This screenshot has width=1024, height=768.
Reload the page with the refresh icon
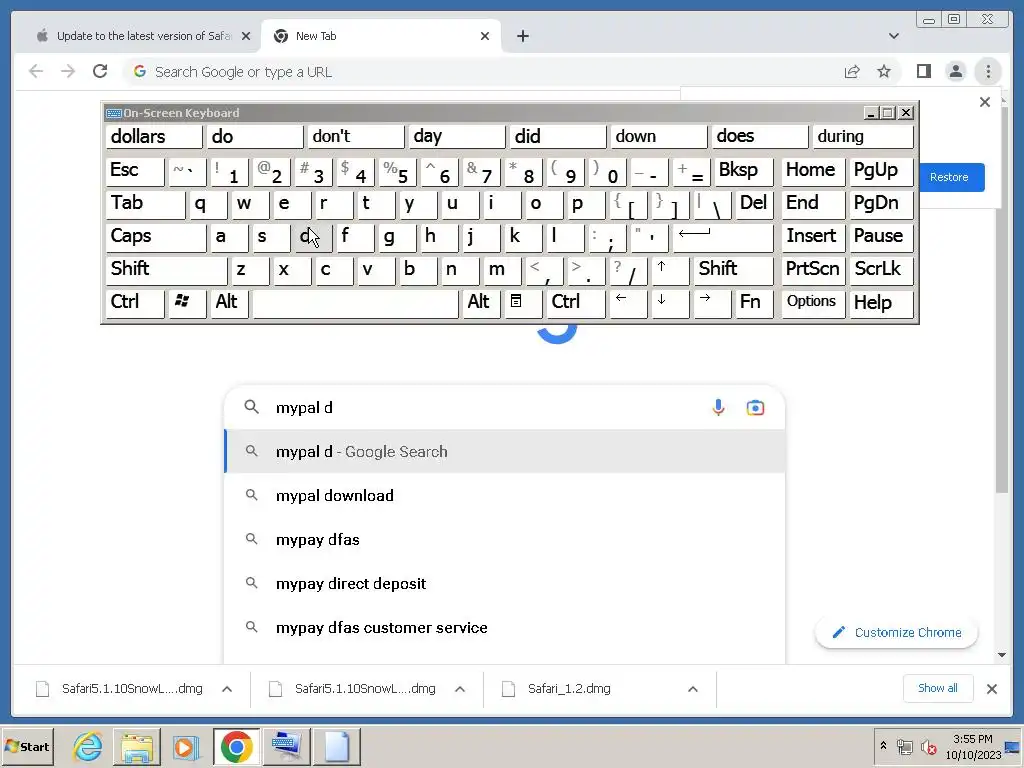(x=100, y=71)
